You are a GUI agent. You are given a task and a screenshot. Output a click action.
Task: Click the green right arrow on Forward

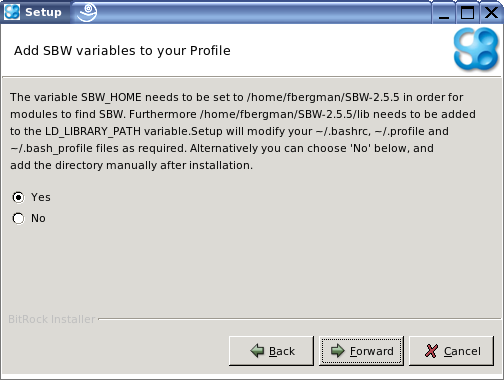pos(338,351)
